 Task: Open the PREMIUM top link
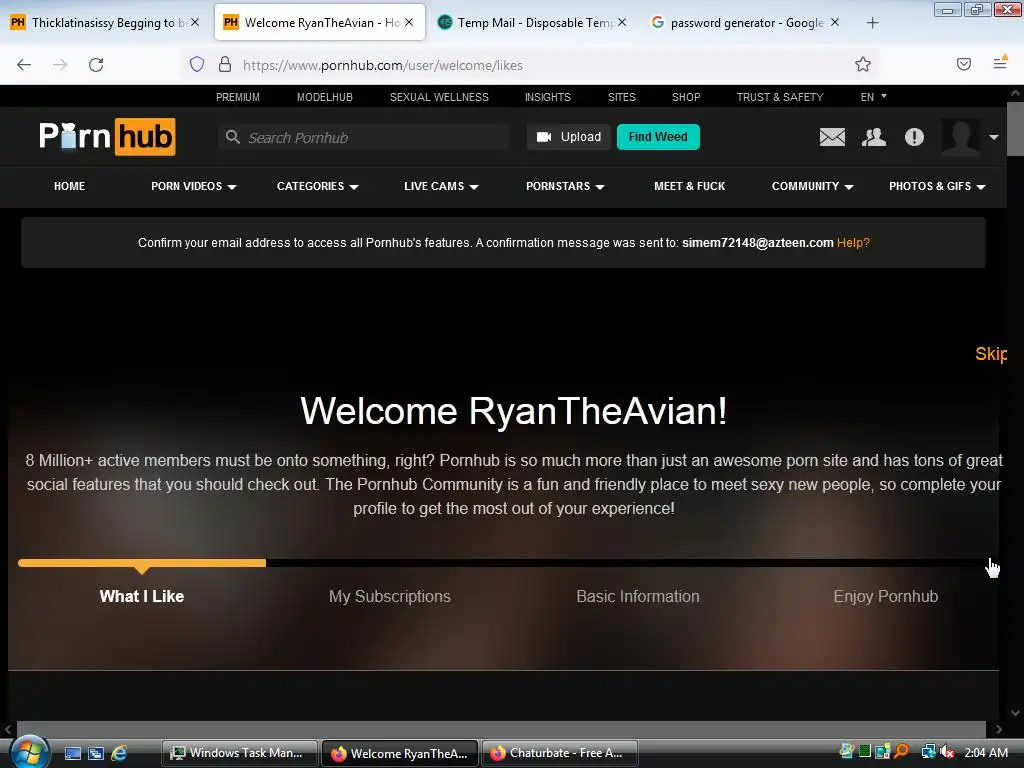coord(238,97)
